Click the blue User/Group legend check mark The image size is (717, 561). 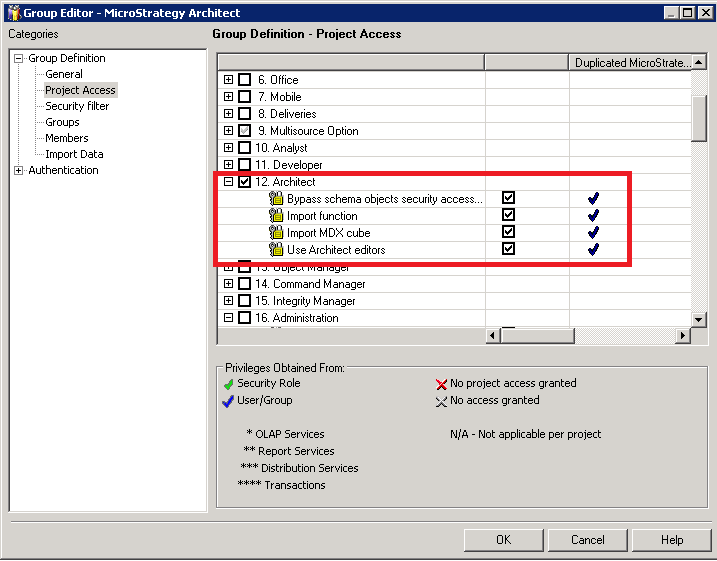coord(228,401)
